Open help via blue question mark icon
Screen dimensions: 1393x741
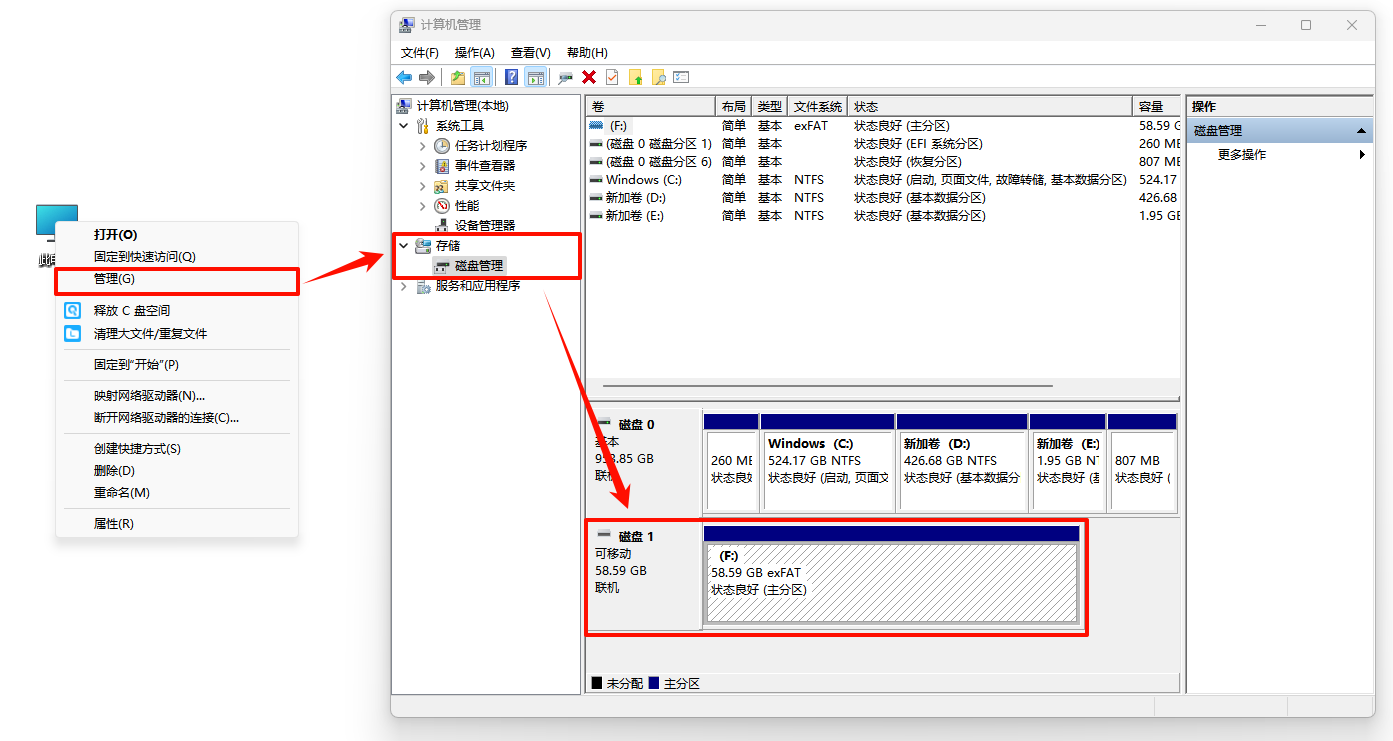tap(511, 78)
